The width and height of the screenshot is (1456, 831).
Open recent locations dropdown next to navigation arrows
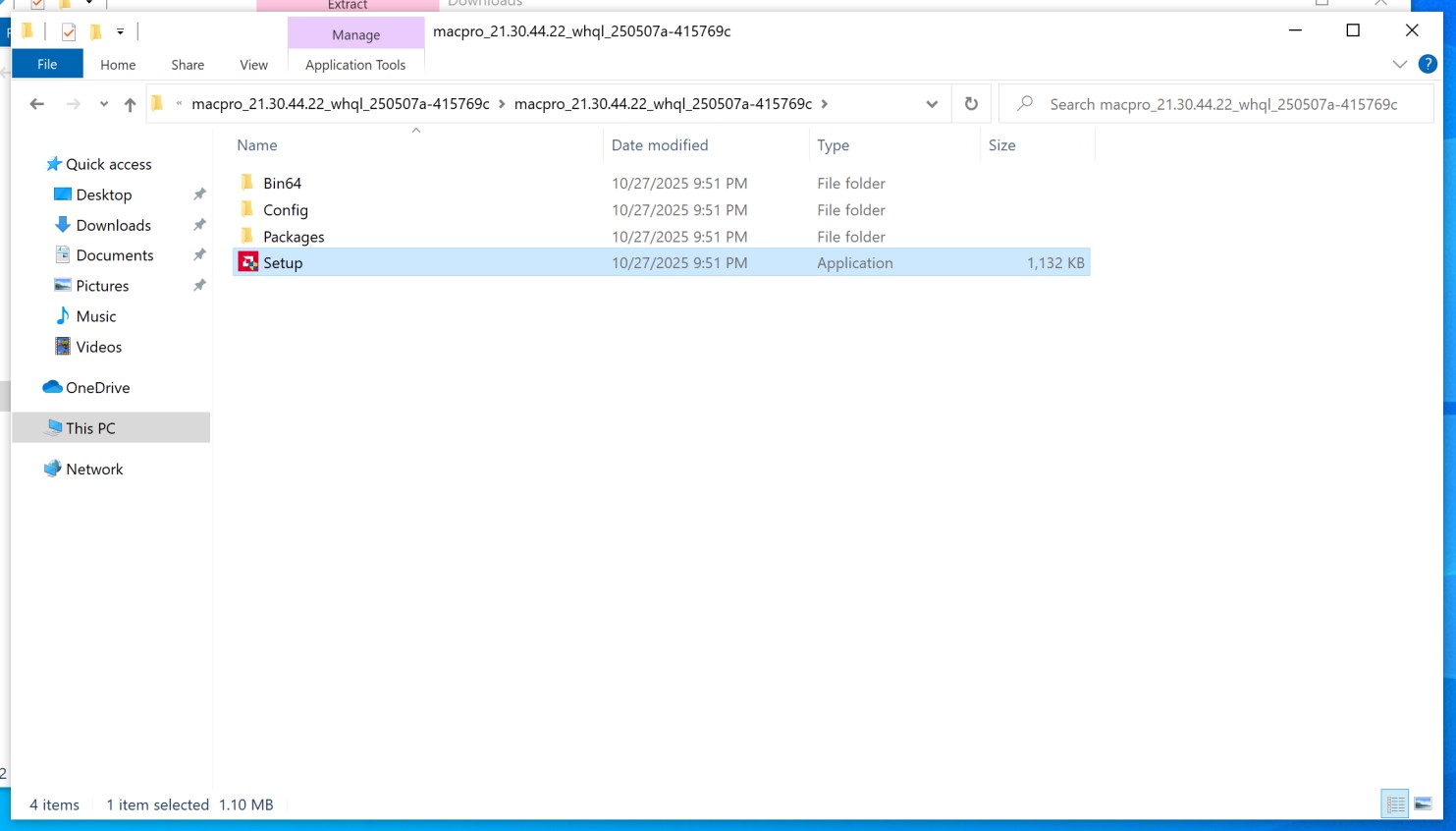pos(102,103)
